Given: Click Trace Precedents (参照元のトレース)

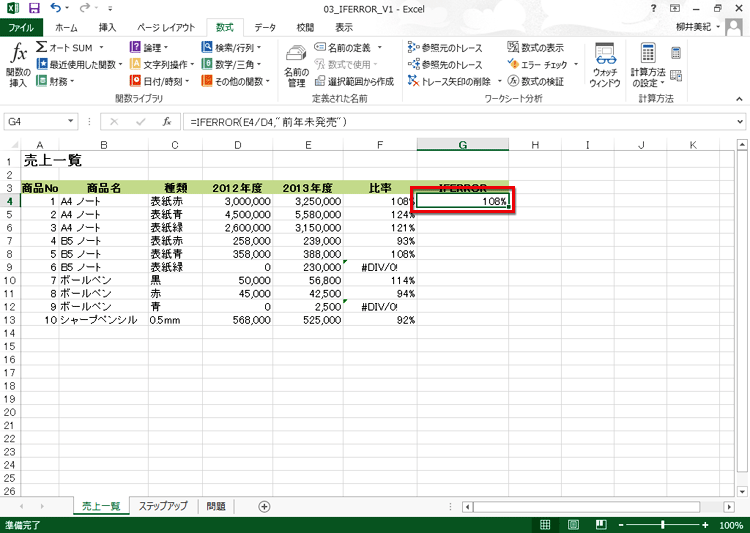Looking at the screenshot, I should (445, 47).
